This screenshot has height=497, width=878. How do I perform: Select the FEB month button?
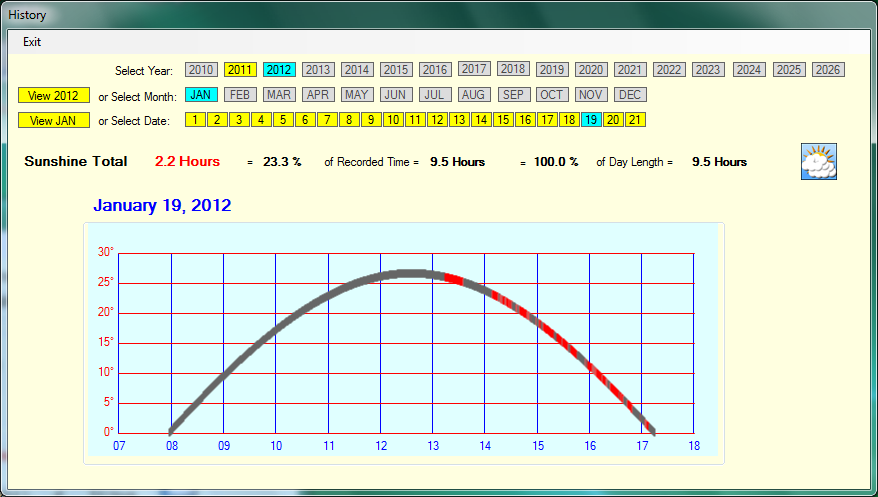(x=240, y=95)
